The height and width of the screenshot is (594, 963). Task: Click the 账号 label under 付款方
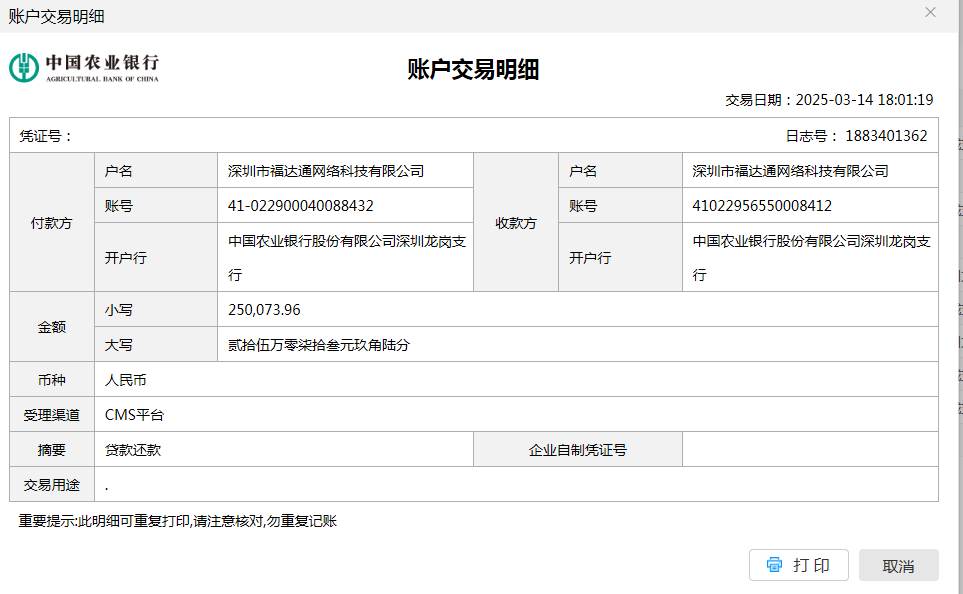119,206
